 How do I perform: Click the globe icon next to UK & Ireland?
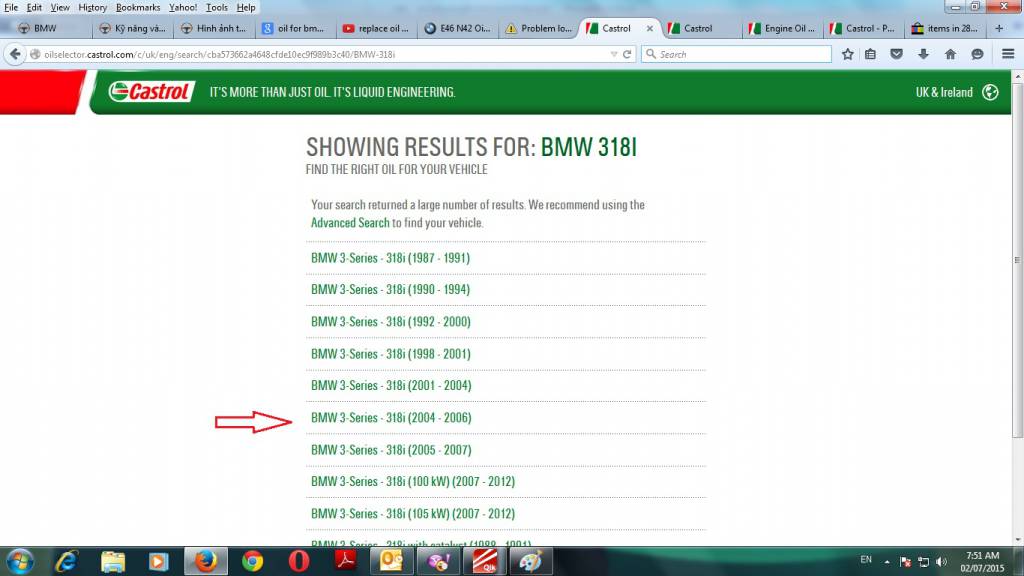pos(990,92)
